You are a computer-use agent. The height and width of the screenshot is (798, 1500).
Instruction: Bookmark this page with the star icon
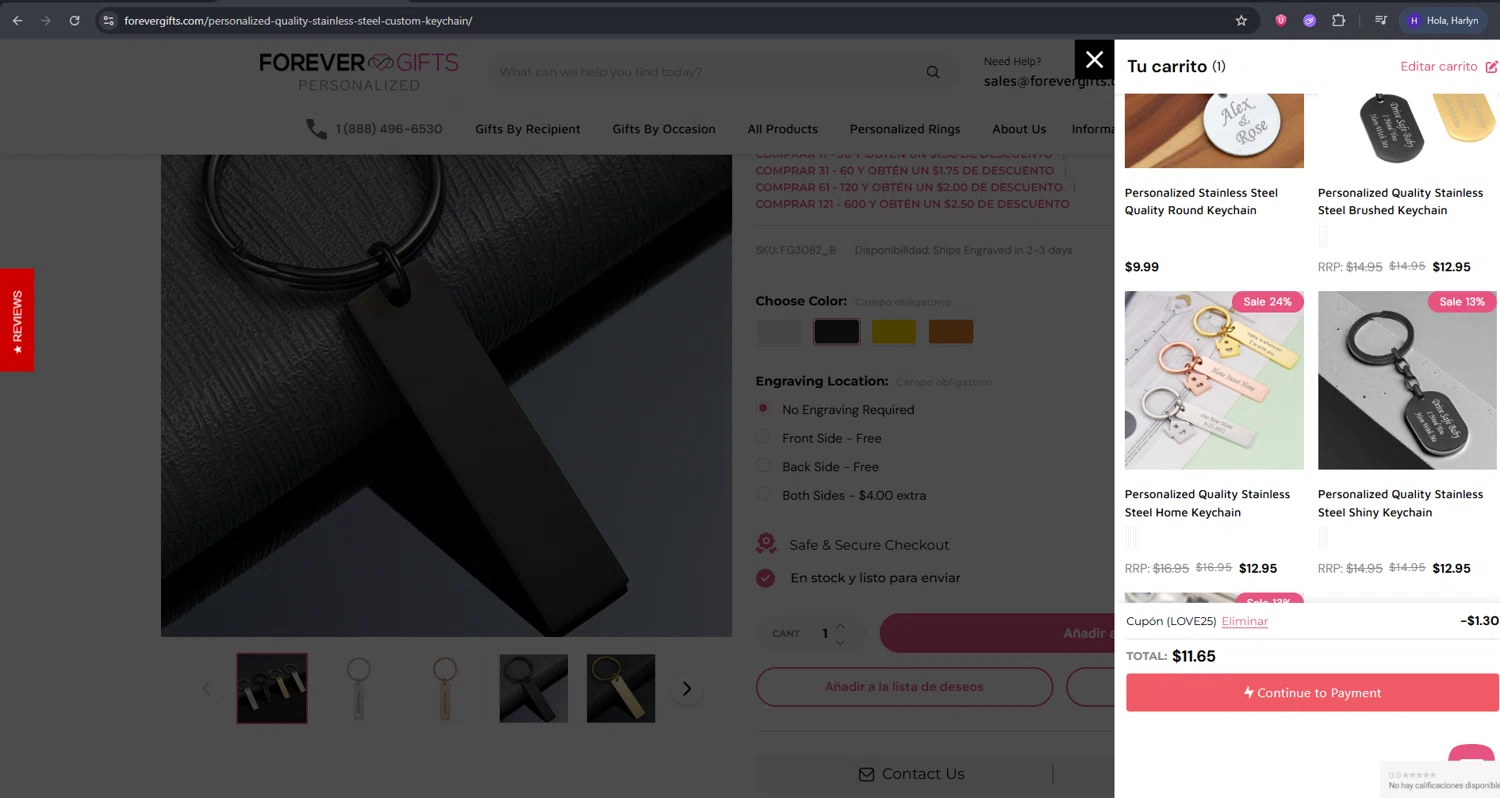click(x=1241, y=20)
